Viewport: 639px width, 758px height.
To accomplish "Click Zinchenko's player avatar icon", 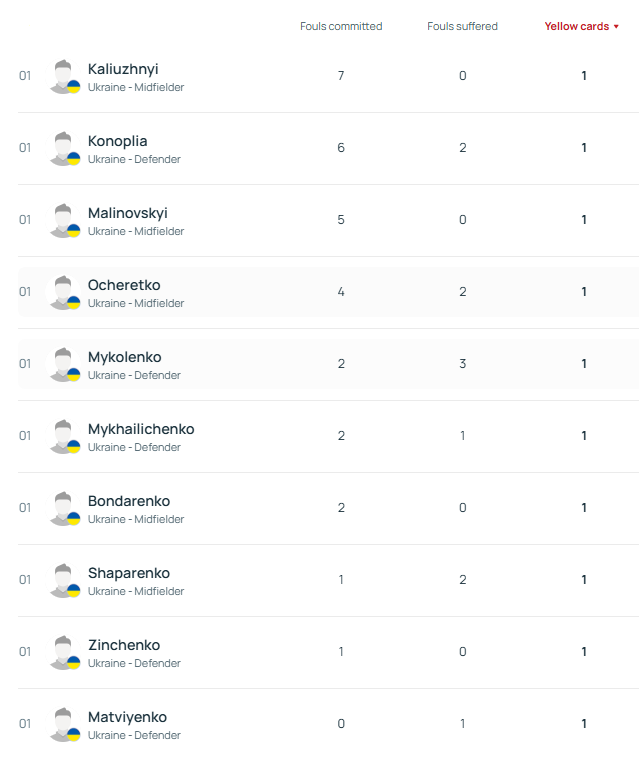I will coord(64,652).
